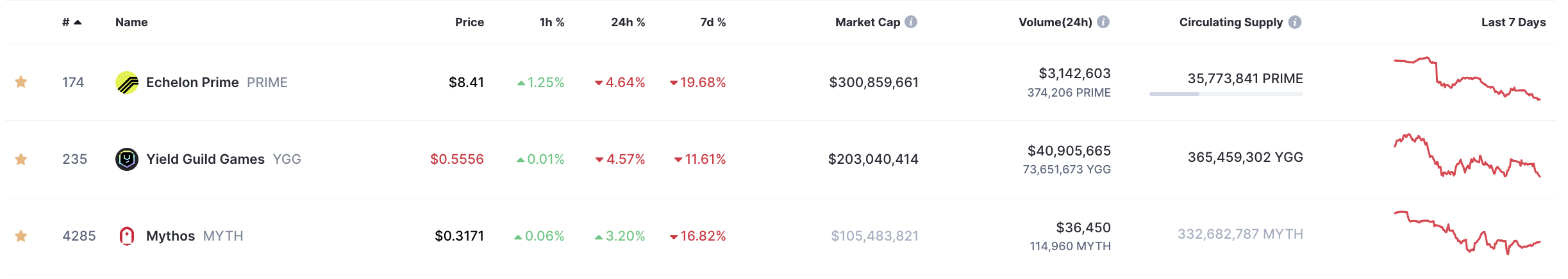Toggle the Mythos watchlist star
The image size is (1568, 279).
pos(21,236)
